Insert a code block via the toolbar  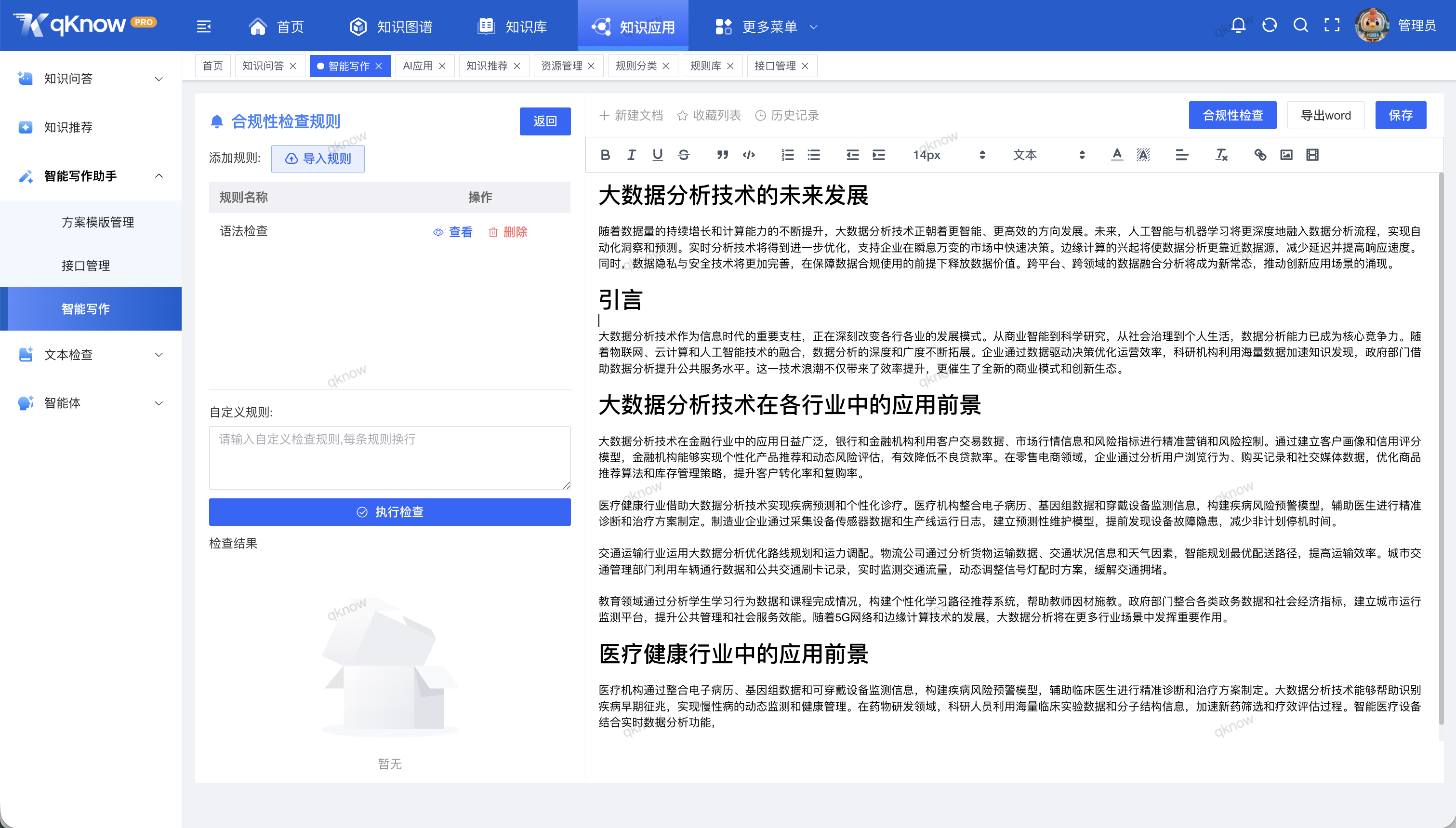click(749, 155)
